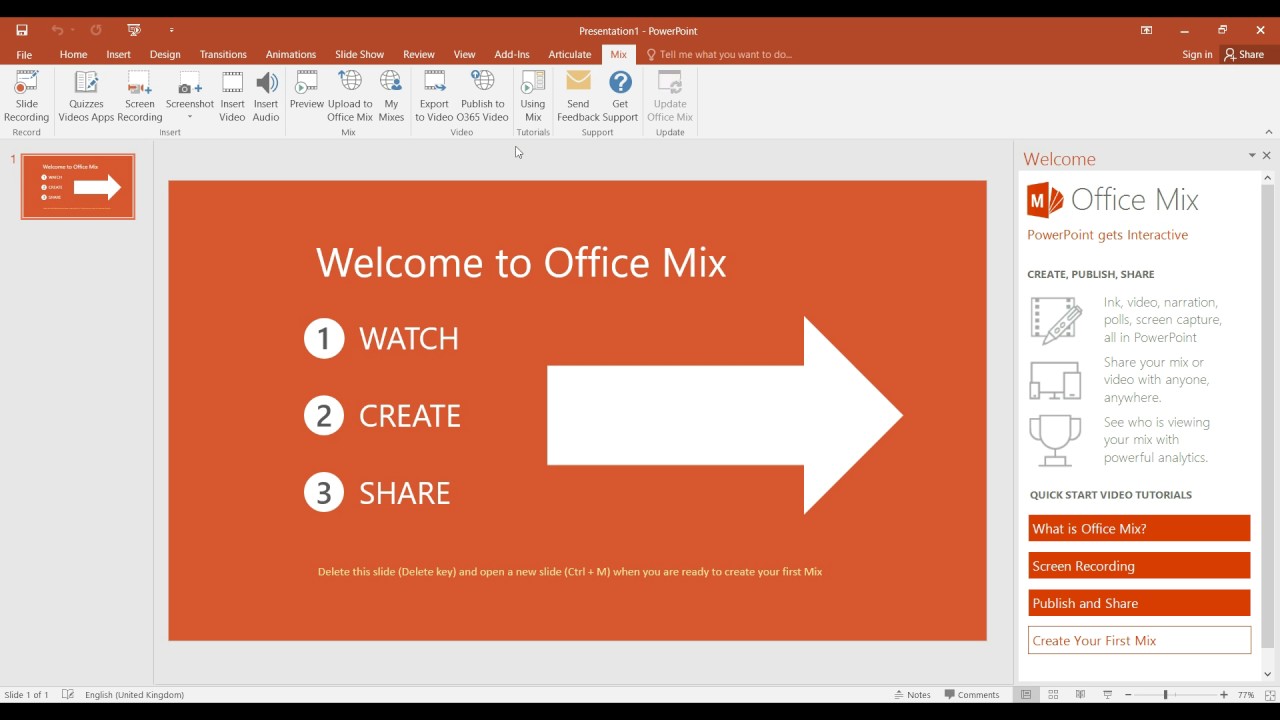This screenshot has width=1280, height=720.
Task: Fit slide to current window
Action: [x=1270, y=695]
